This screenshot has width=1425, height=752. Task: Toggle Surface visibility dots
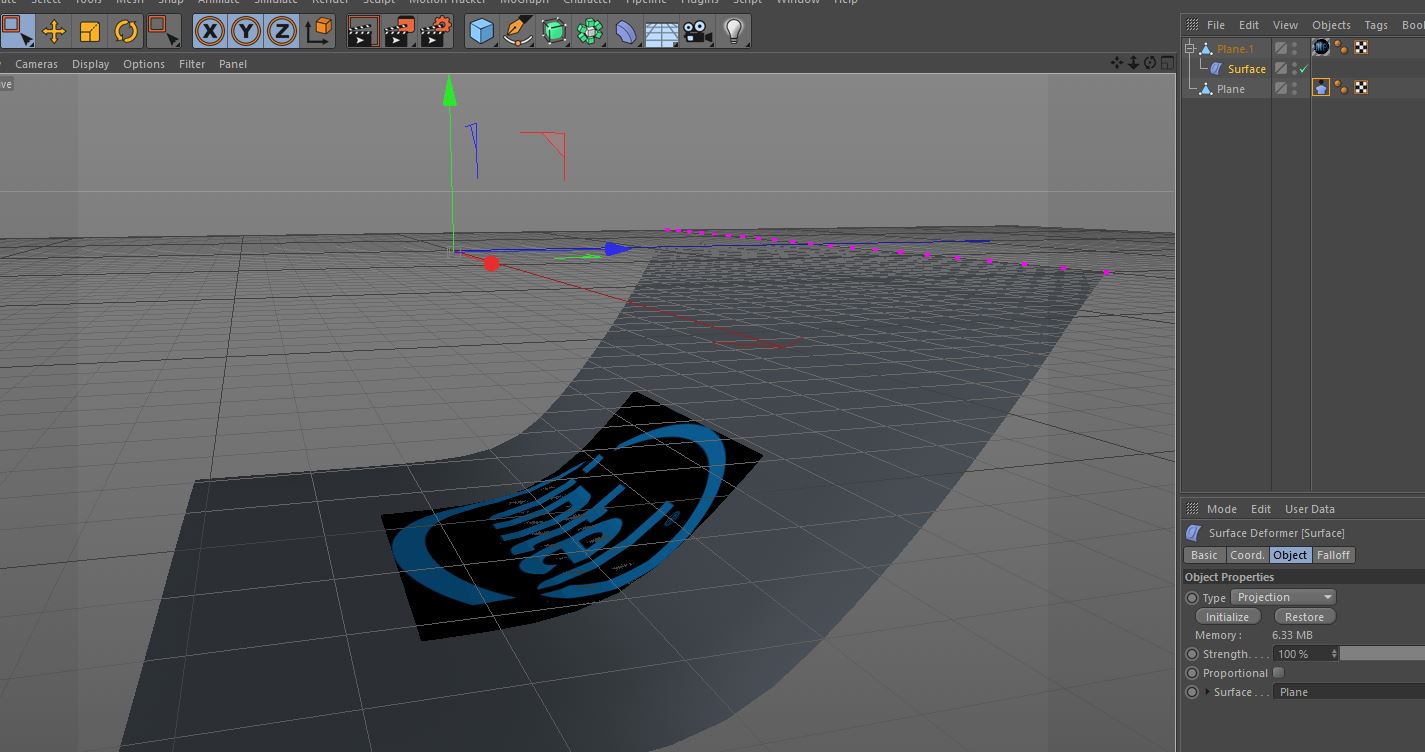[x=1294, y=68]
